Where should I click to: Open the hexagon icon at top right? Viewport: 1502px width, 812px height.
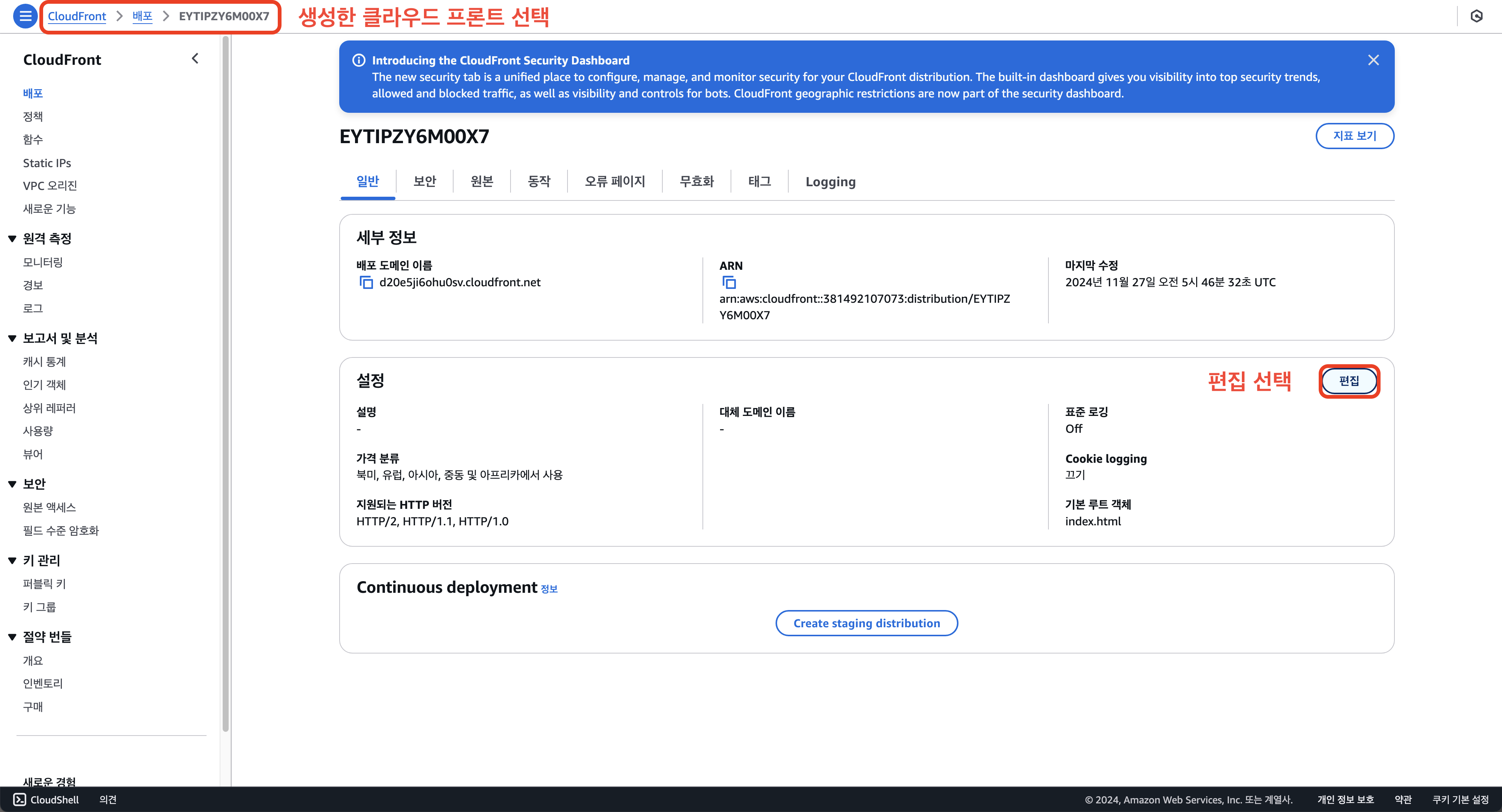pos(1477,16)
